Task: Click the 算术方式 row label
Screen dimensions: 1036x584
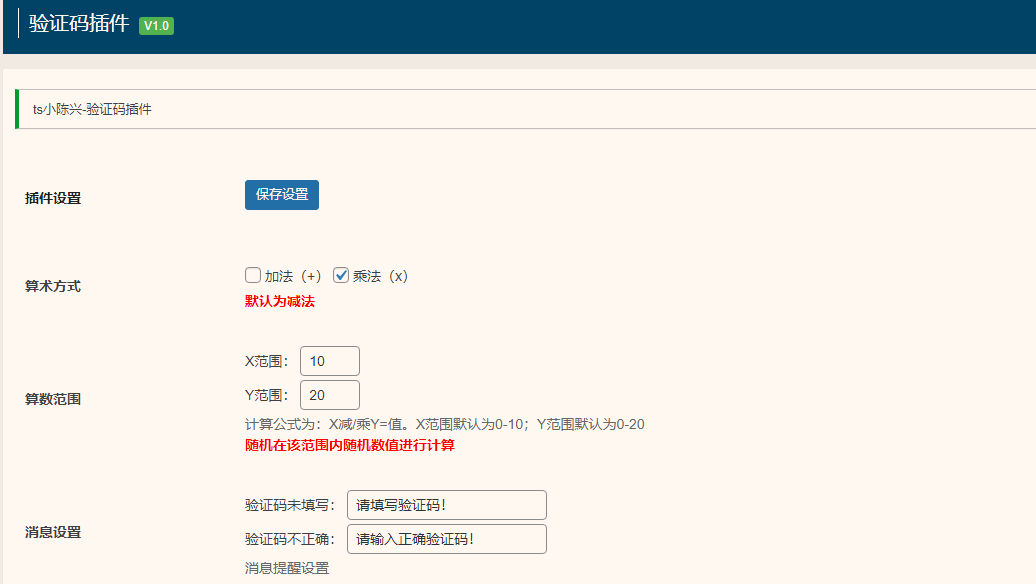Action: [53, 286]
